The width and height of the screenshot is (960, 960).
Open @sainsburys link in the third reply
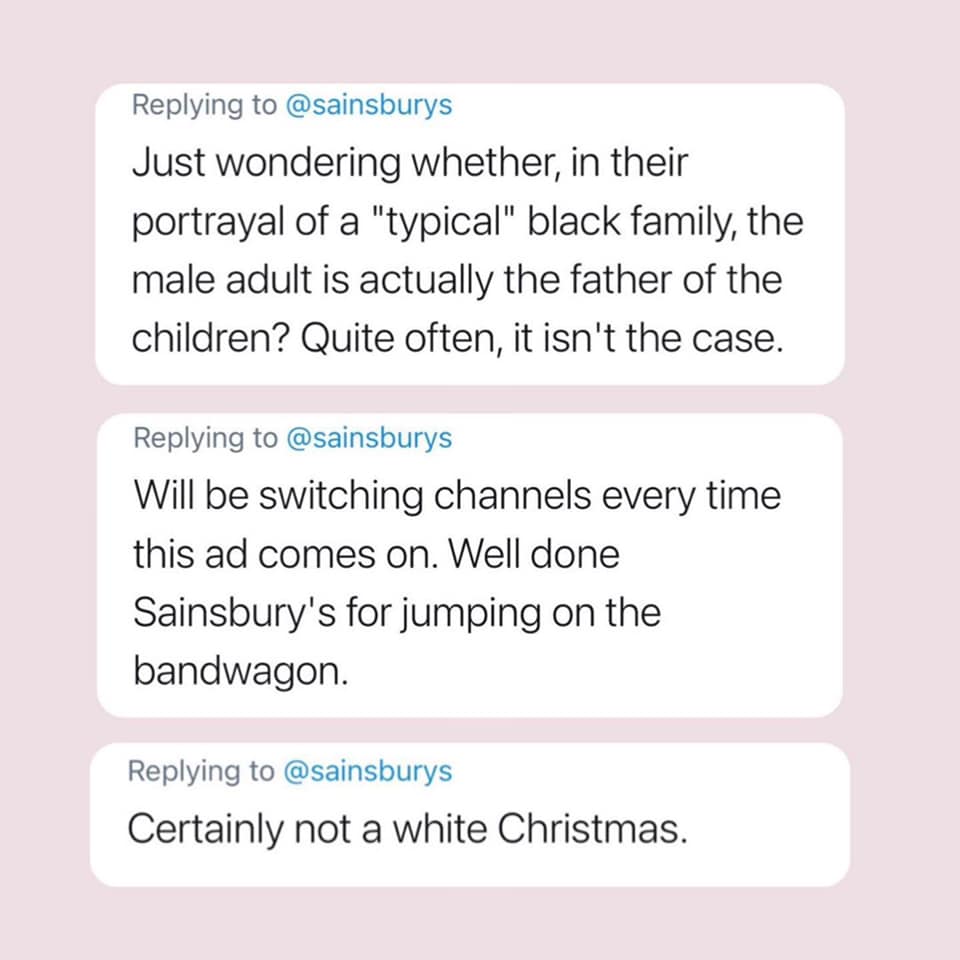[368, 771]
